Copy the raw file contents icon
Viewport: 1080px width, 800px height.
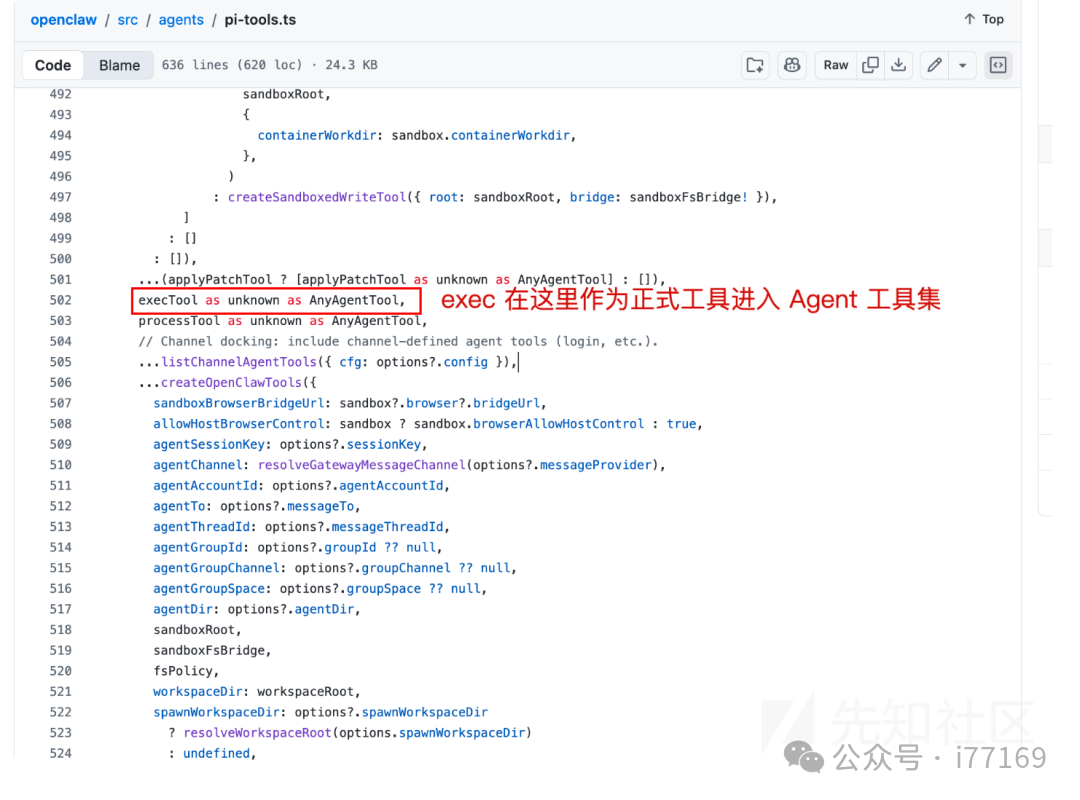click(x=870, y=64)
